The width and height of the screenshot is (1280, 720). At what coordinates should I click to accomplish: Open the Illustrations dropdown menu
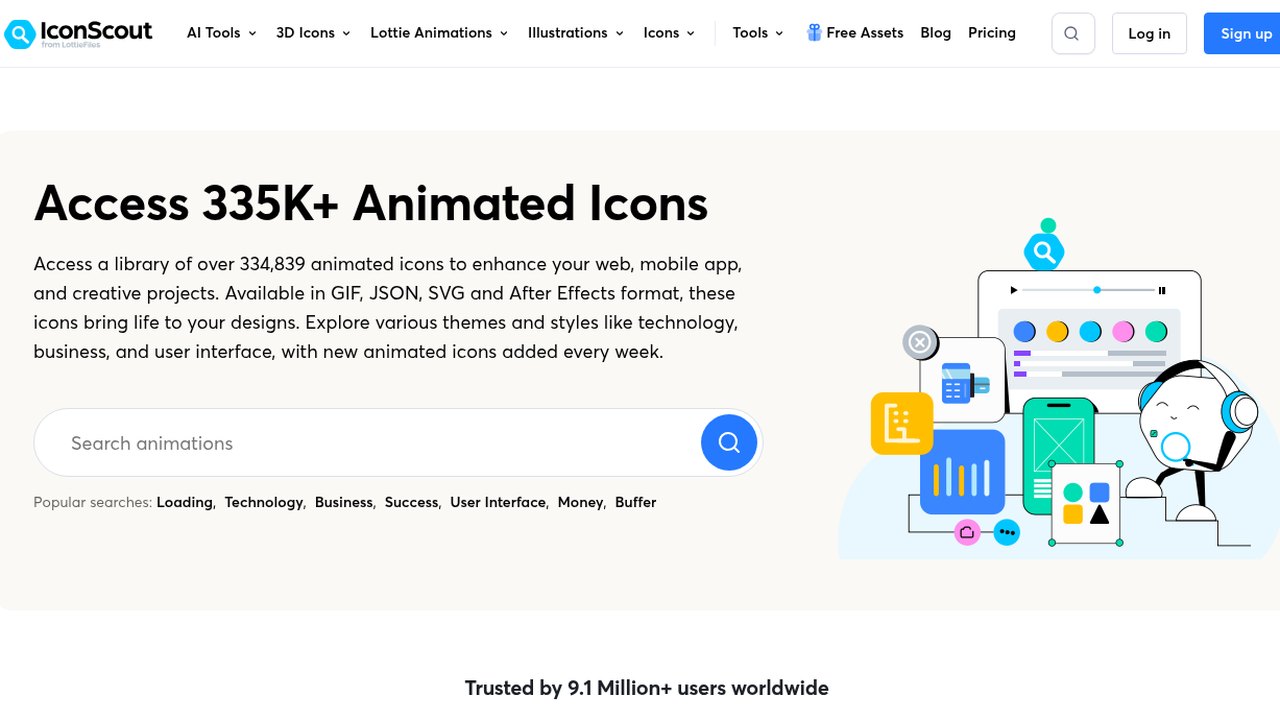tap(576, 33)
